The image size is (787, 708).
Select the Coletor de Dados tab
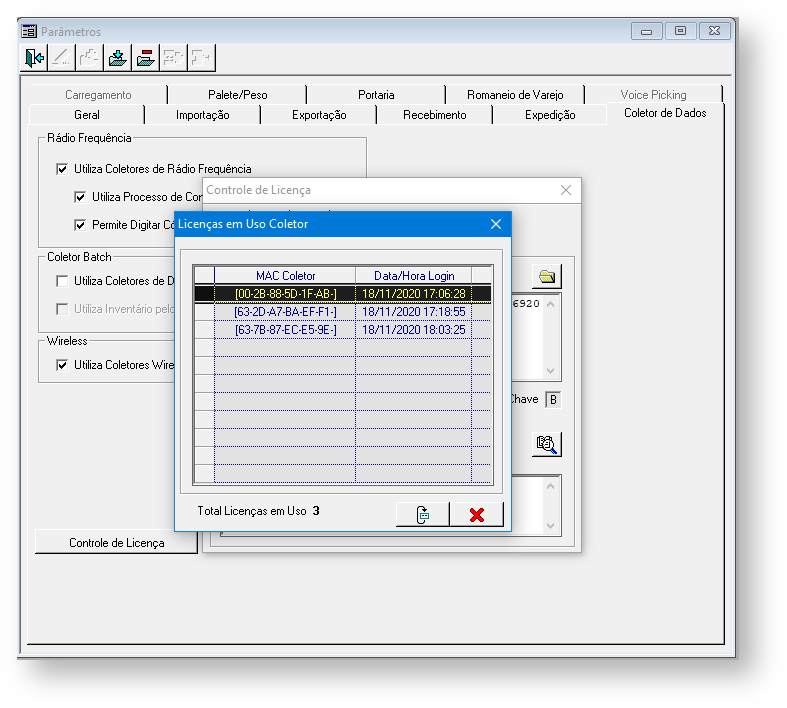coord(665,113)
